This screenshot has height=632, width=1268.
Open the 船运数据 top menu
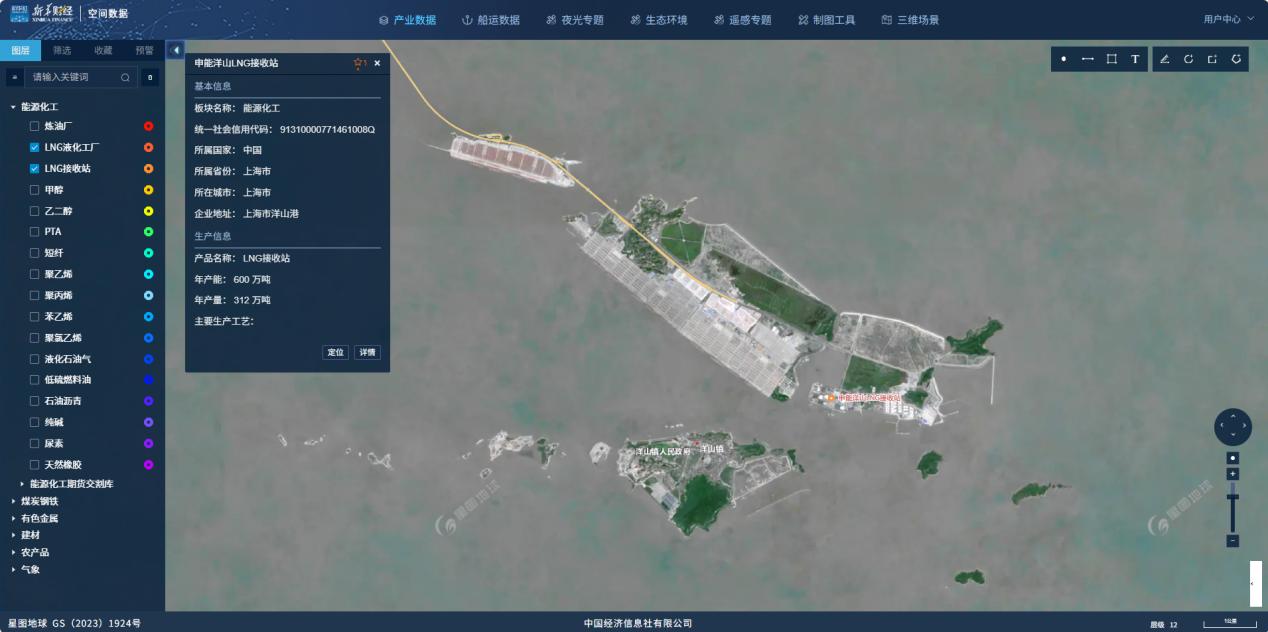(491, 20)
